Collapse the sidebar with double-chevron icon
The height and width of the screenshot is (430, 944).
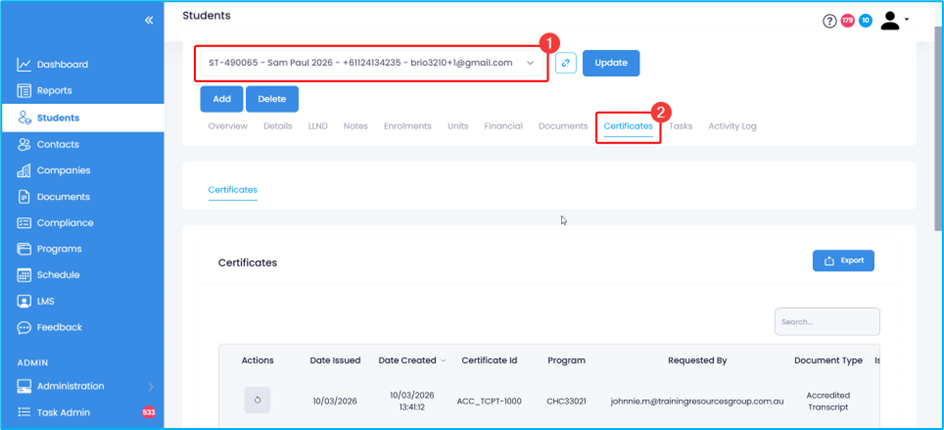point(149,20)
